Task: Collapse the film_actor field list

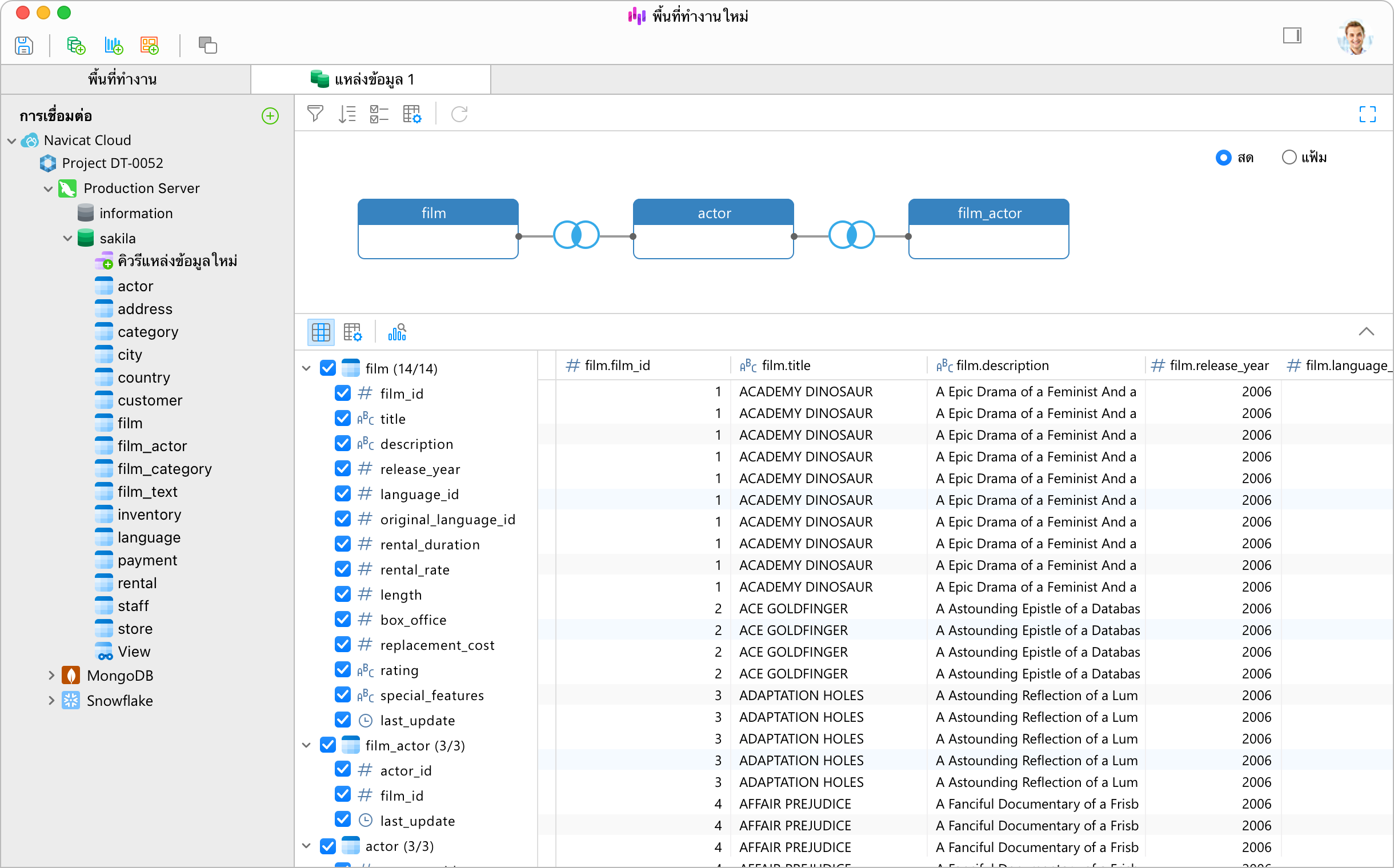Action: coord(307,745)
